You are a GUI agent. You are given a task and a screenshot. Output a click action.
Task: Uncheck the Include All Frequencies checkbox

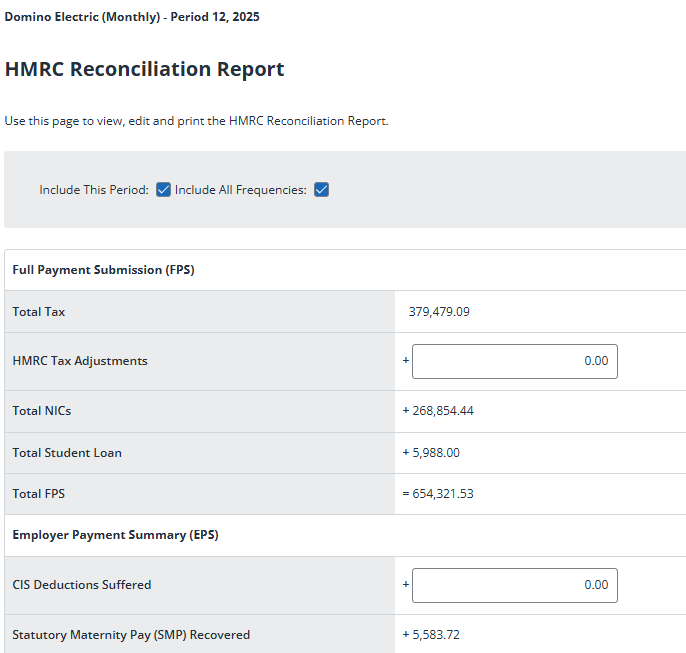322,190
